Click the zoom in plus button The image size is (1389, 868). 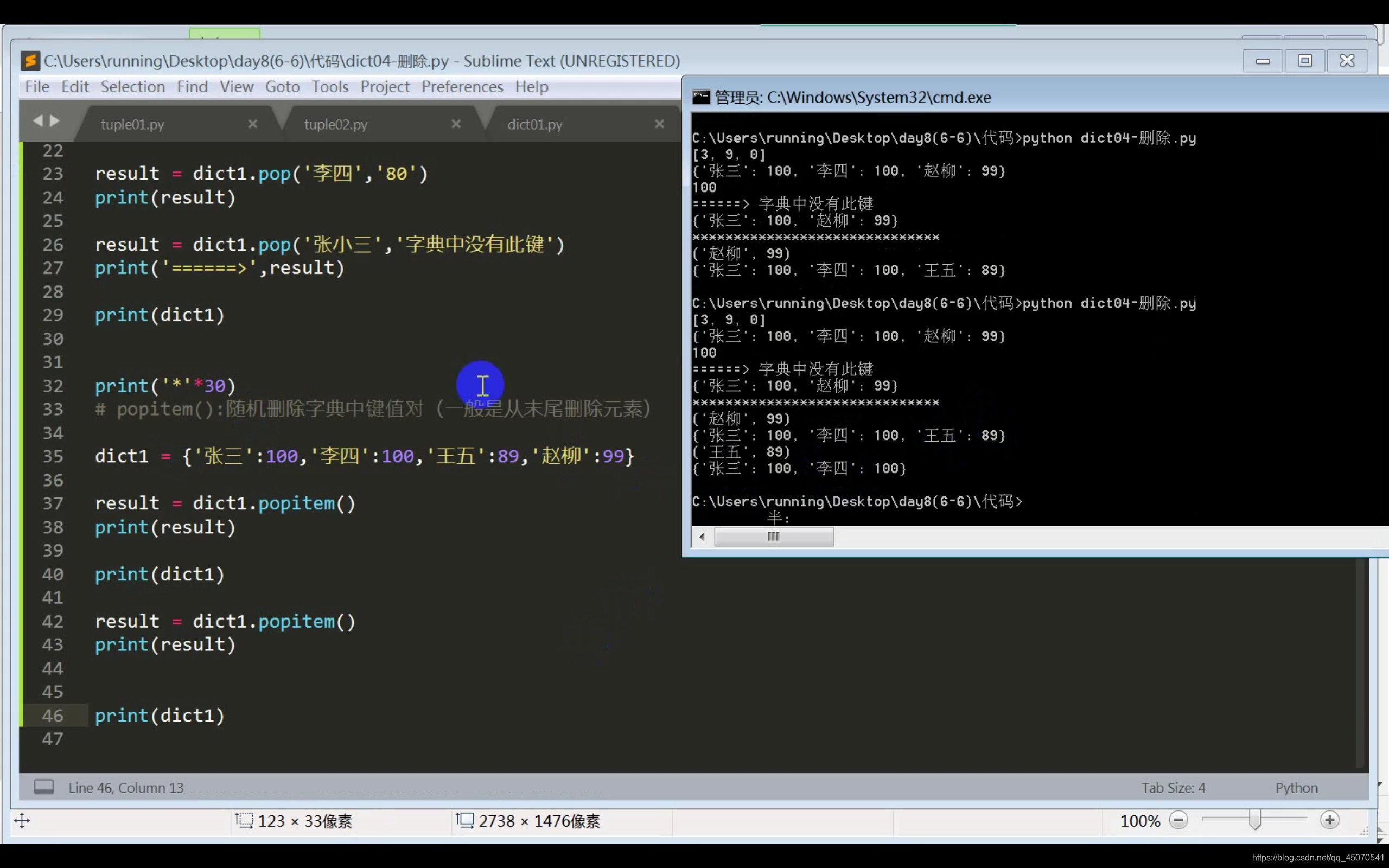coord(1329,820)
